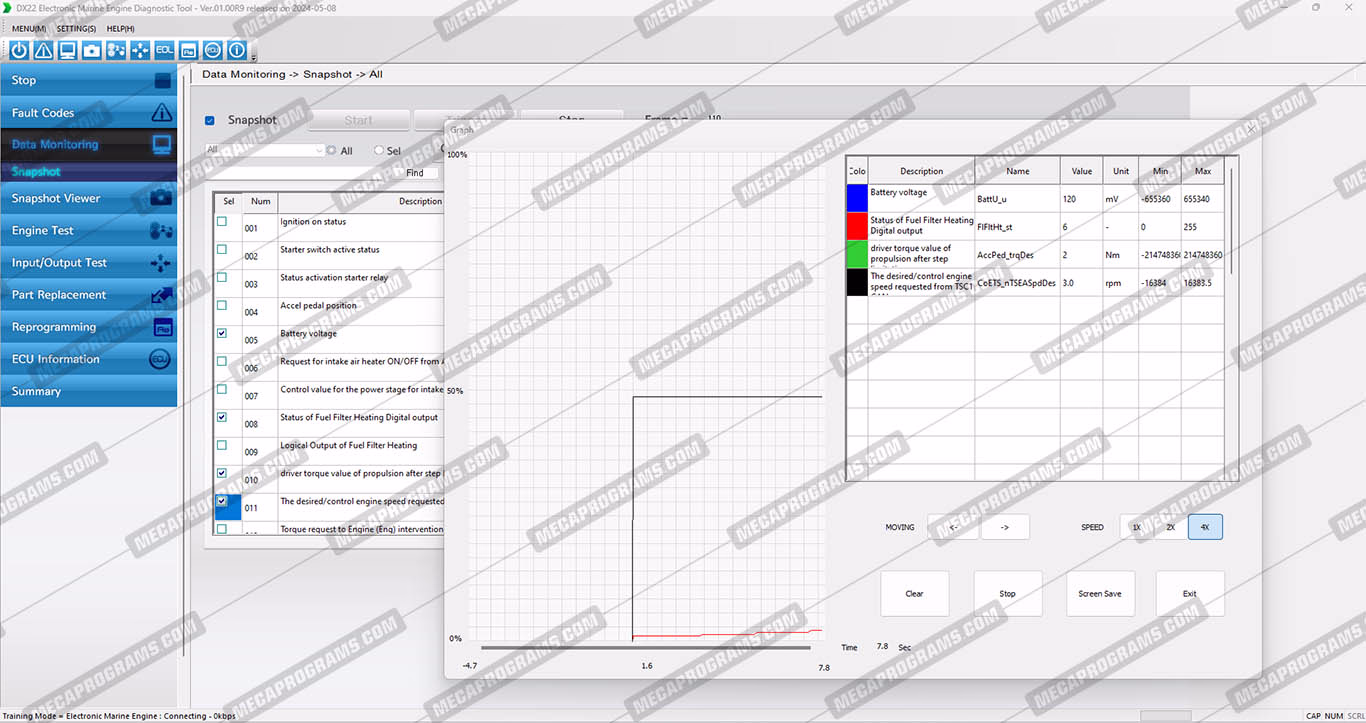
Task: Uncheck Battery voltage row 005 checkbox
Action: [222, 334]
